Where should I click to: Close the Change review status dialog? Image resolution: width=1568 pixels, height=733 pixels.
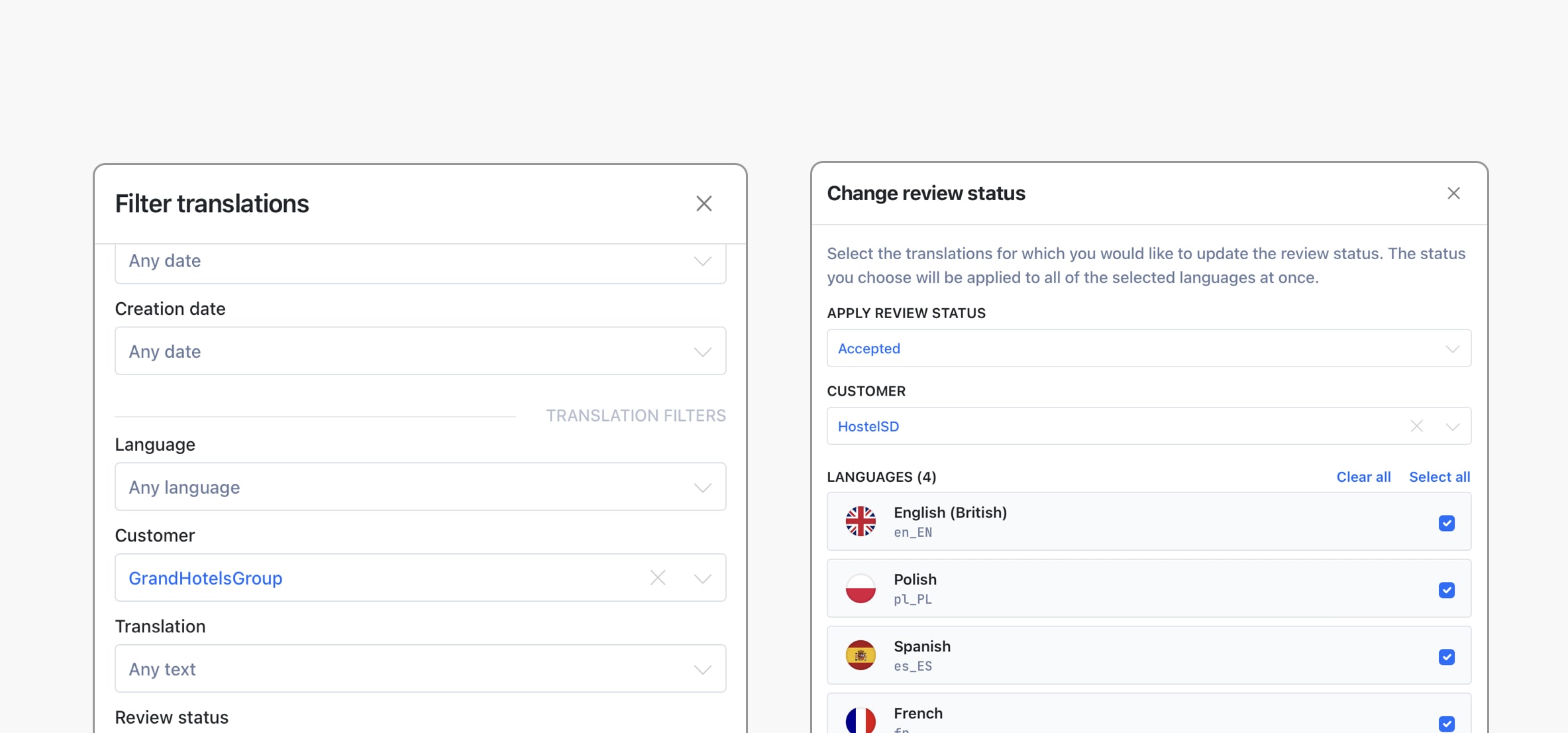[1453, 193]
